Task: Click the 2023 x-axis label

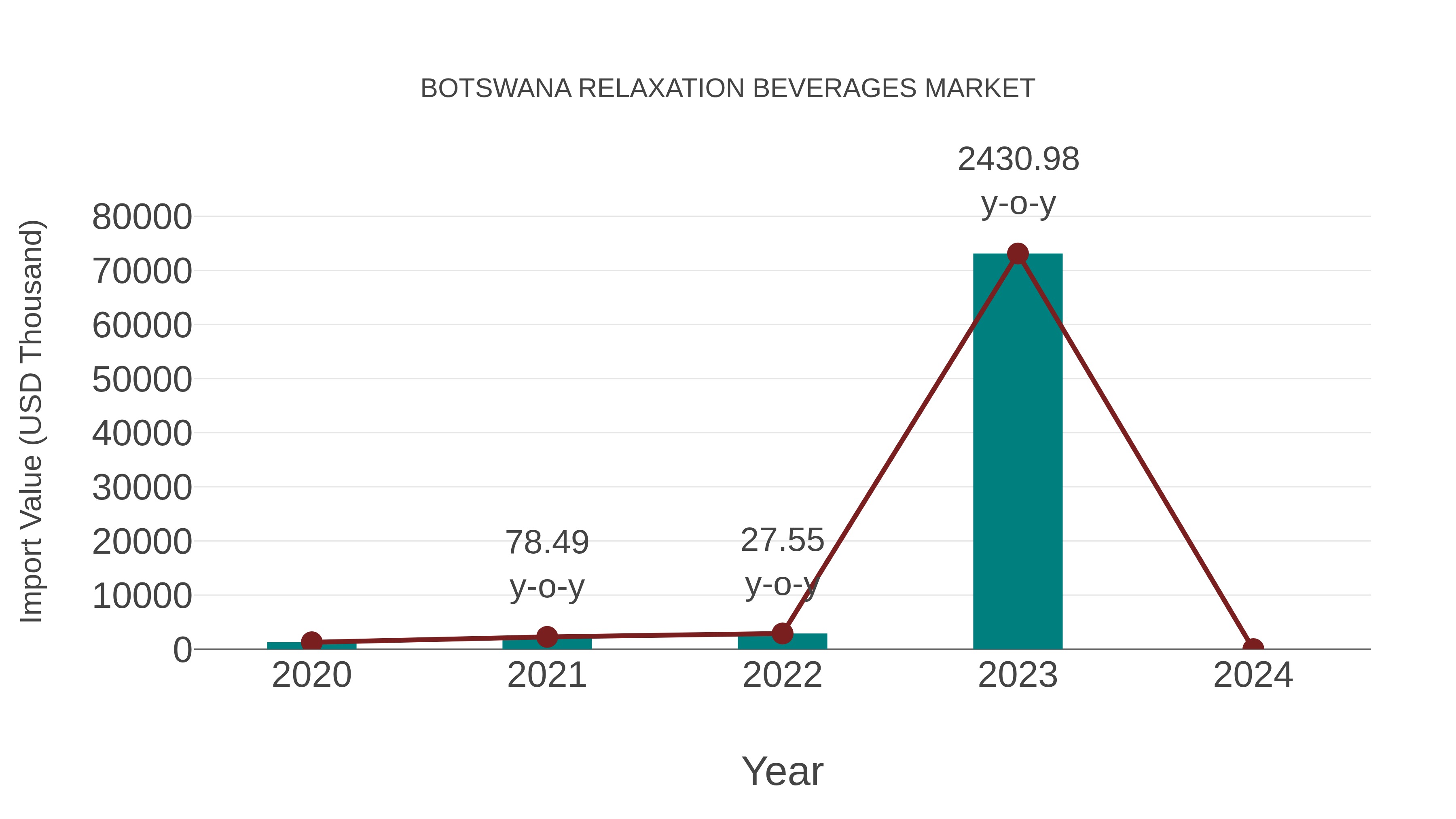Action: coord(1018,675)
